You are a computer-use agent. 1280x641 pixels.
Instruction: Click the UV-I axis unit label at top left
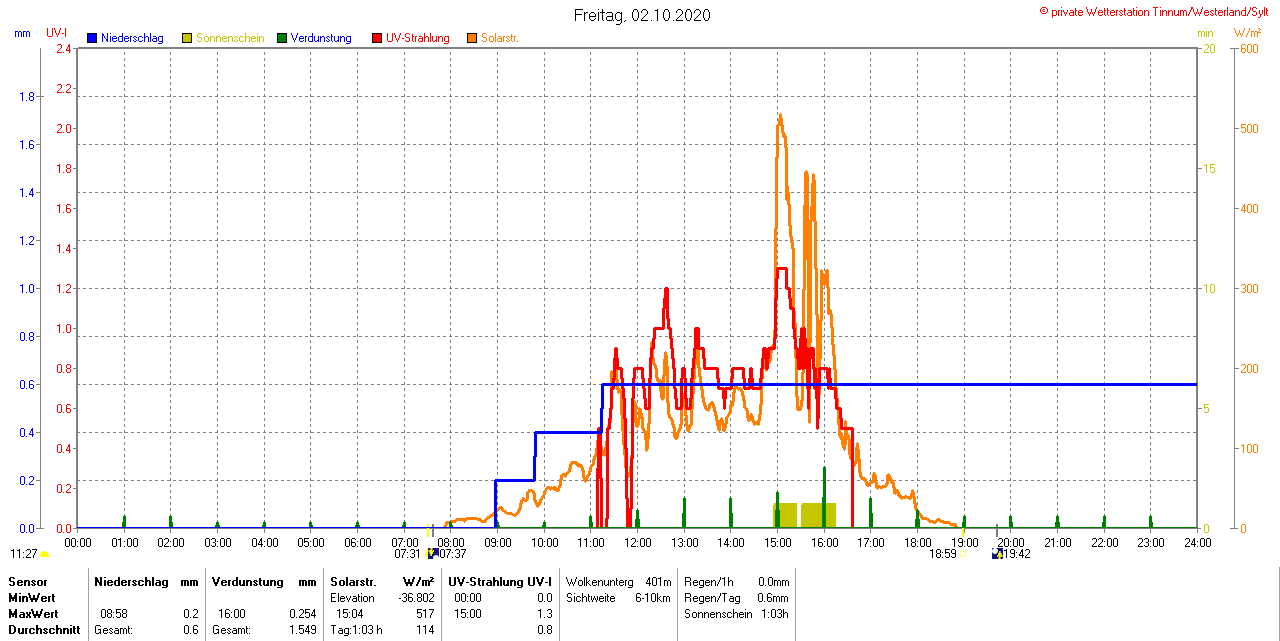[57, 33]
